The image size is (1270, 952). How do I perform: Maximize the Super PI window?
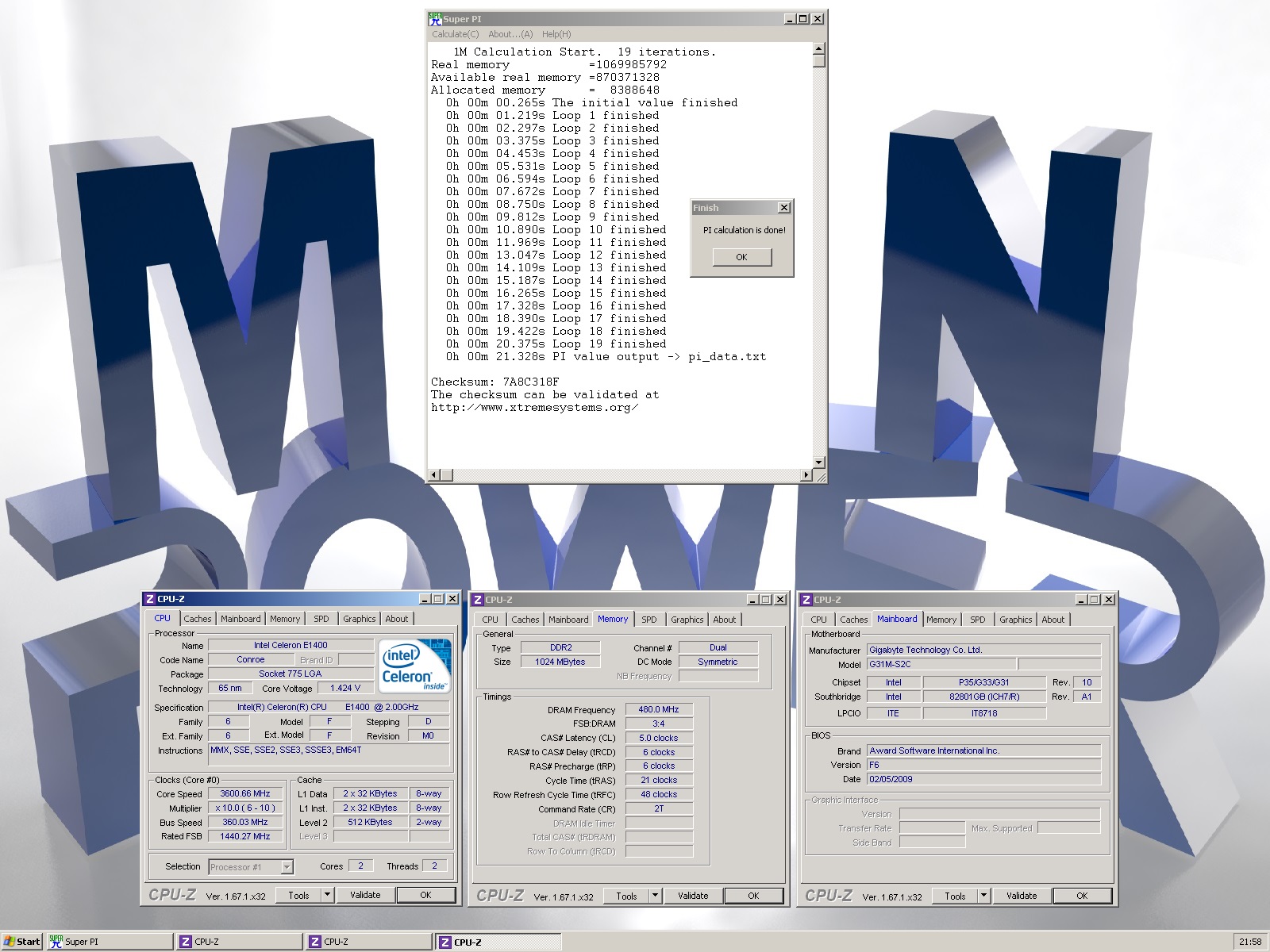(803, 19)
